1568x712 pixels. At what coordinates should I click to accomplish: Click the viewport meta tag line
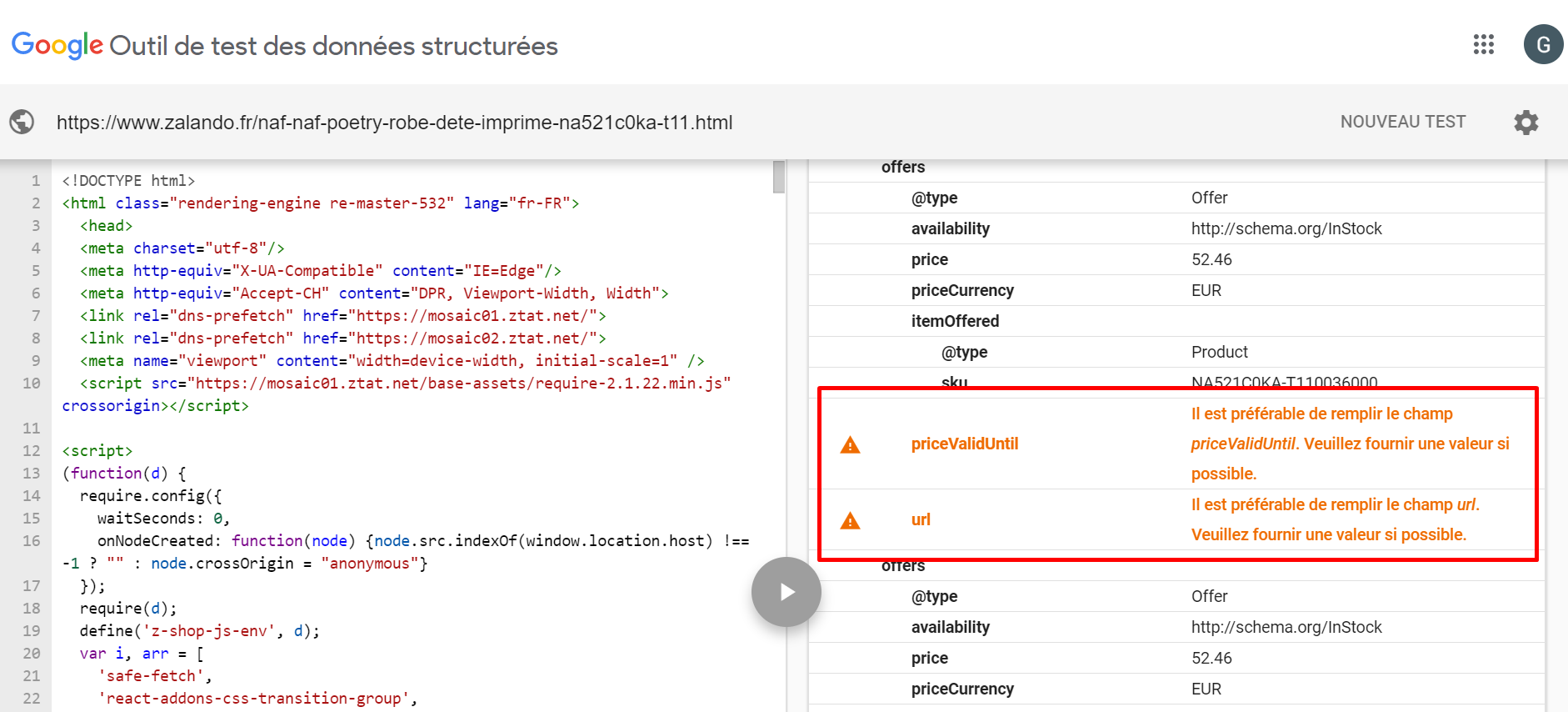392,360
